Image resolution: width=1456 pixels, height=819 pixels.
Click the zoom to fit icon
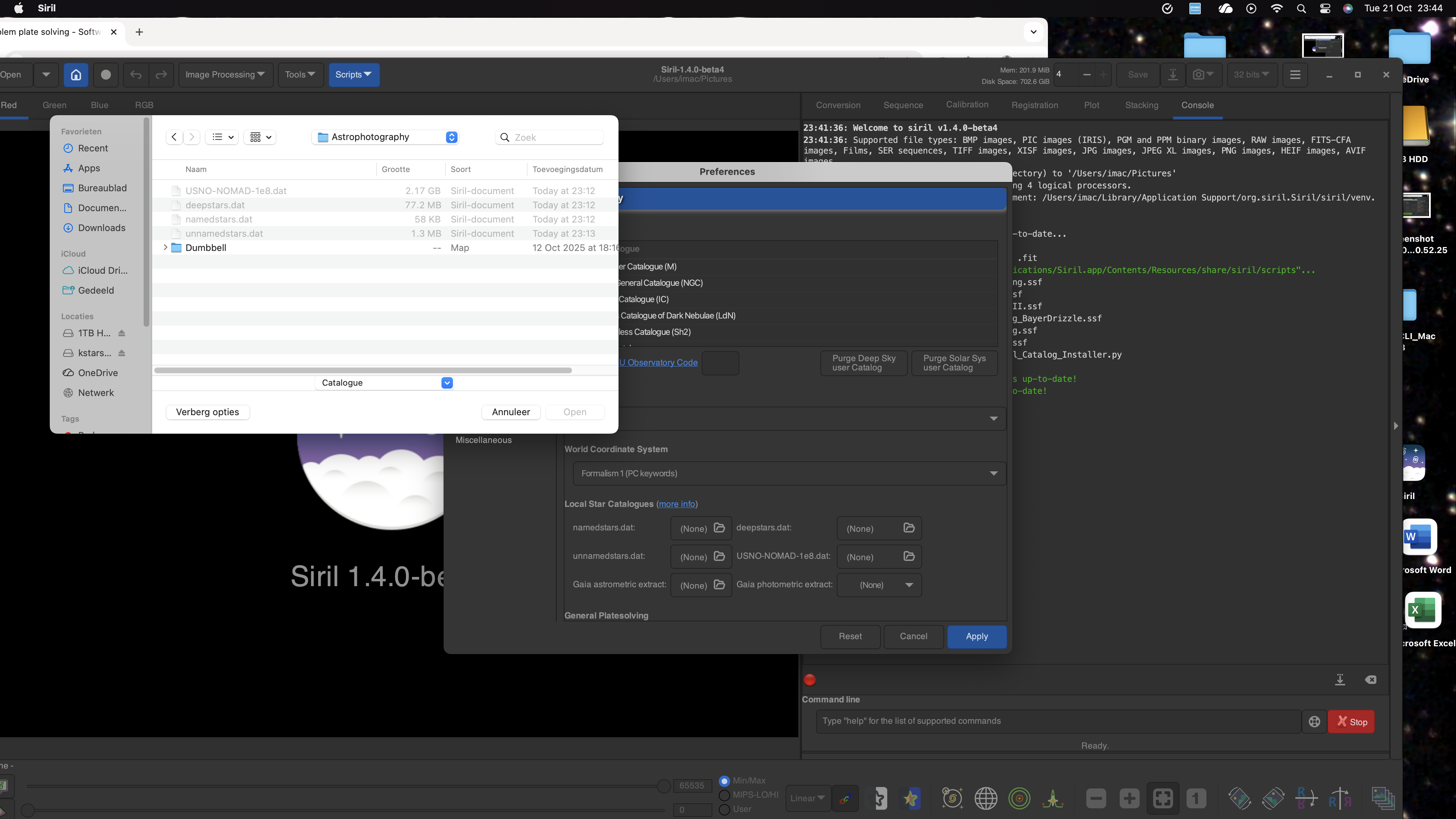pos(1163,798)
